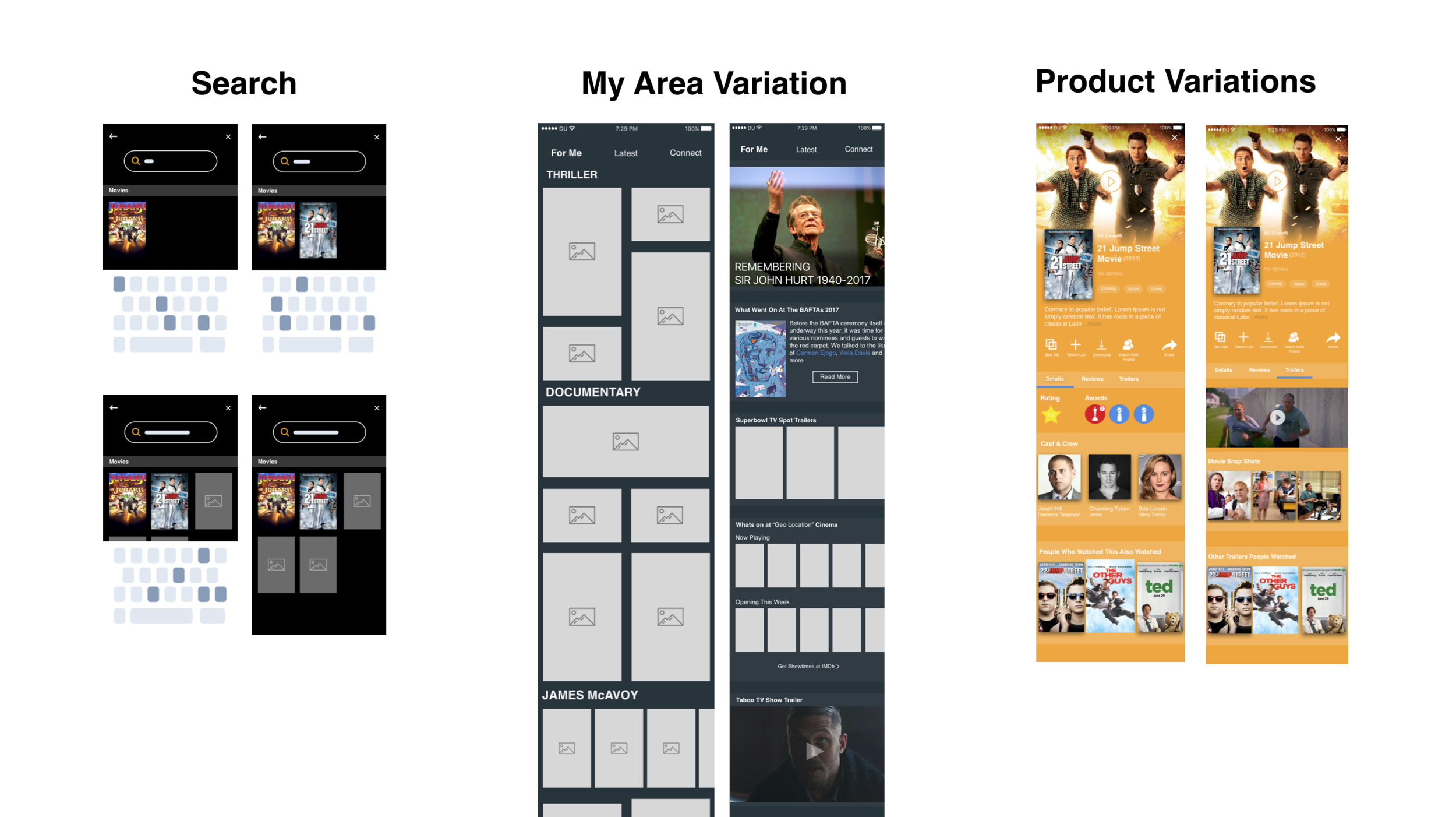Open Connect tab in John Hurt screen
The height and width of the screenshot is (817, 1456).
click(x=858, y=149)
